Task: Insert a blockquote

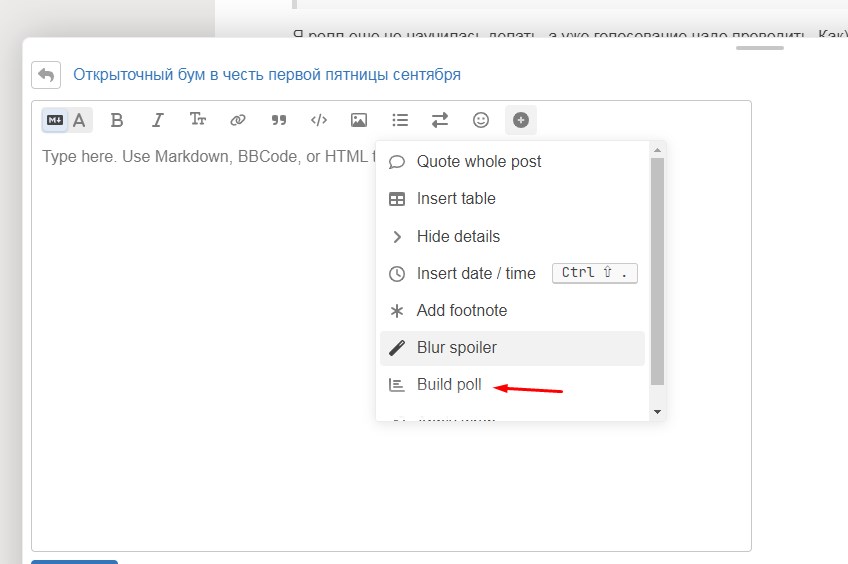Action: tap(279, 120)
